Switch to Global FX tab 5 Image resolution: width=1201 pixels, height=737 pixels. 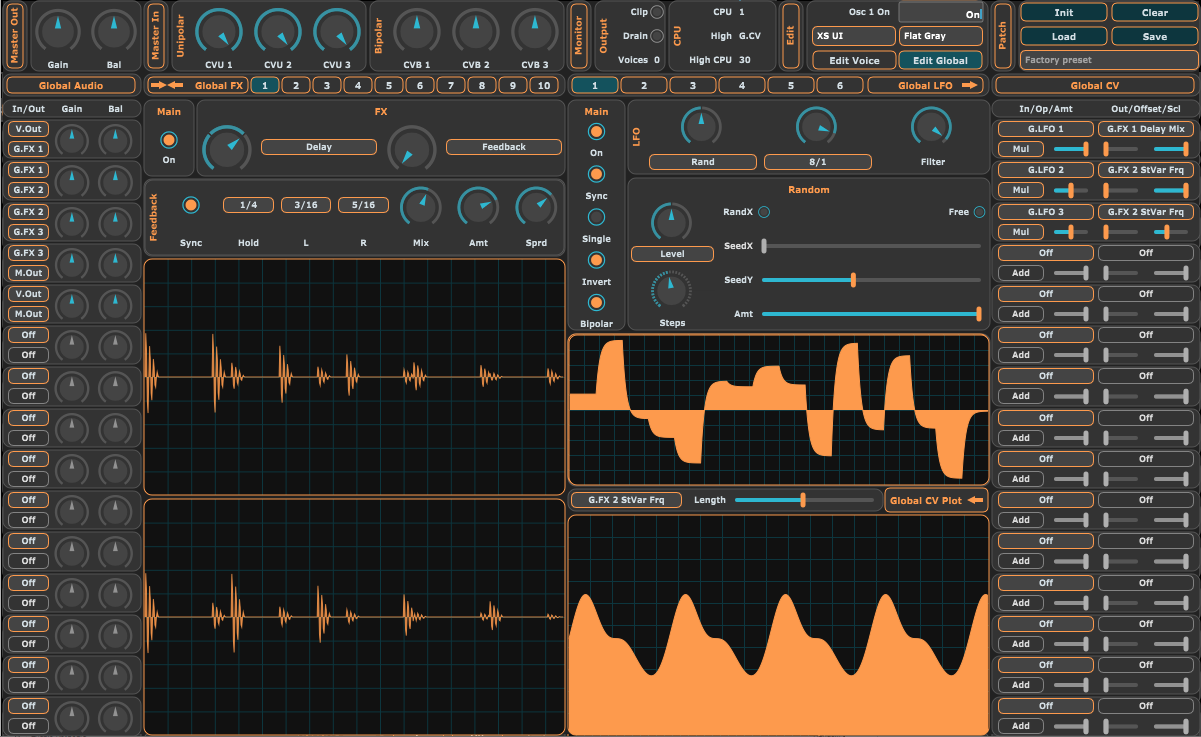(388, 85)
